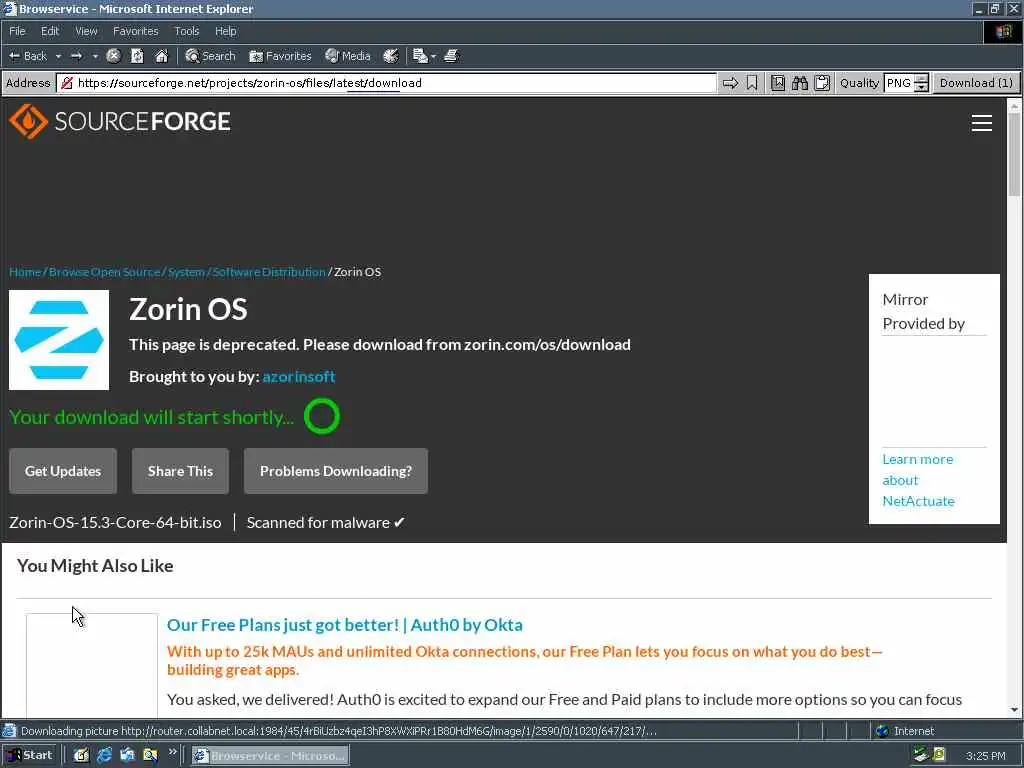Click the Outlook Express quick launch icon
This screenshot has width=1024, height=768.
(127, 755)
